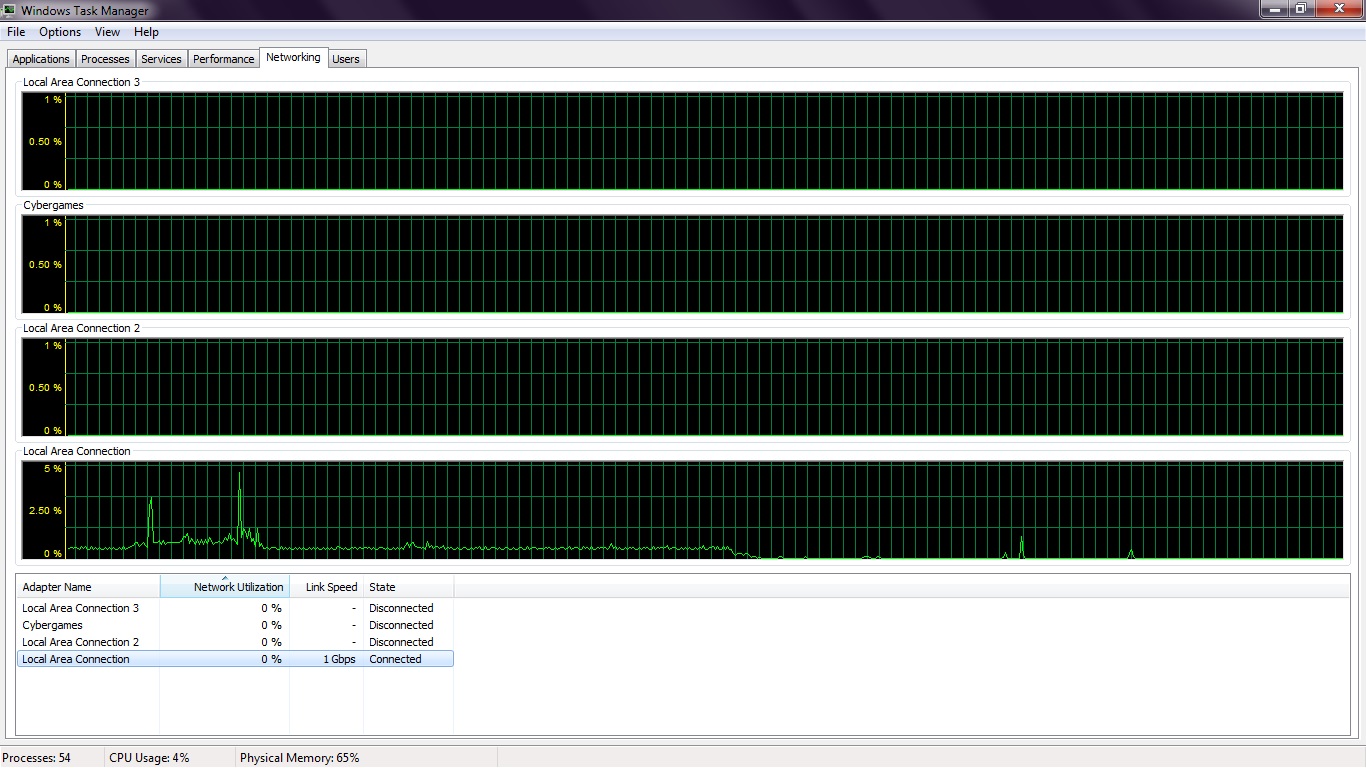The height and width of the screenshot is (768, 1366).
Task: Close the Windows Task Manager window
Action: point(1337,9)
